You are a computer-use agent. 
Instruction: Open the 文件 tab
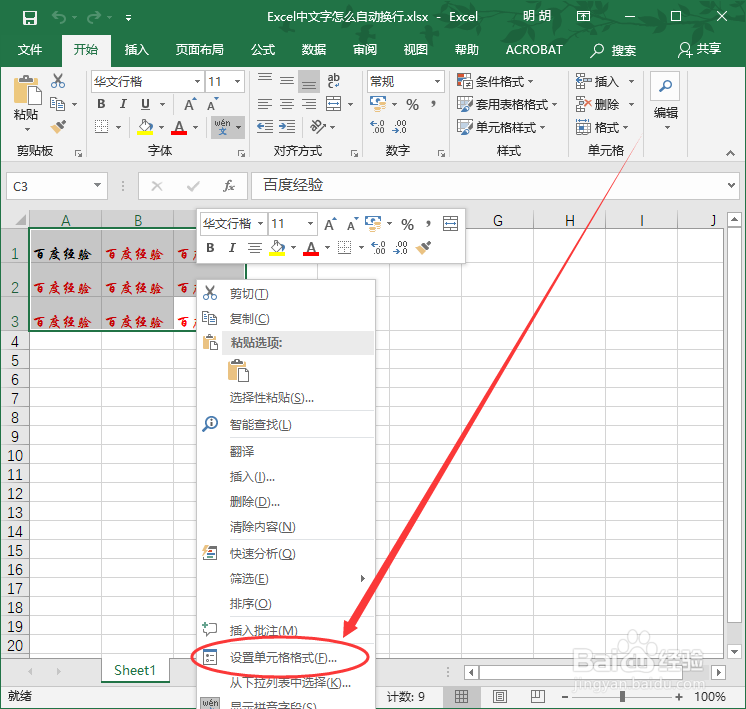29,49
